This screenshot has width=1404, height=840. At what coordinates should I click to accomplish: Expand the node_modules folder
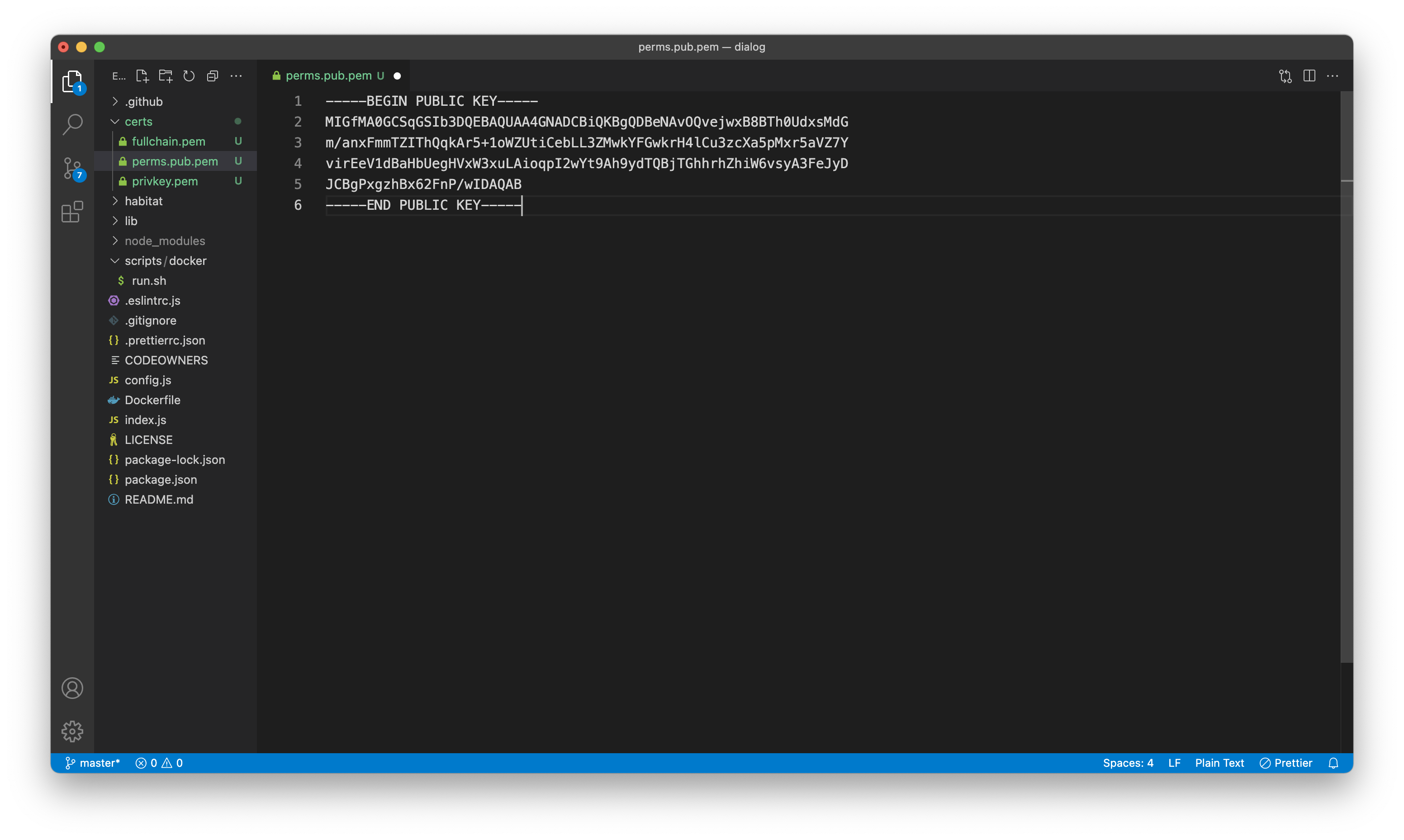pyautogui.click(x=175, y=241)
